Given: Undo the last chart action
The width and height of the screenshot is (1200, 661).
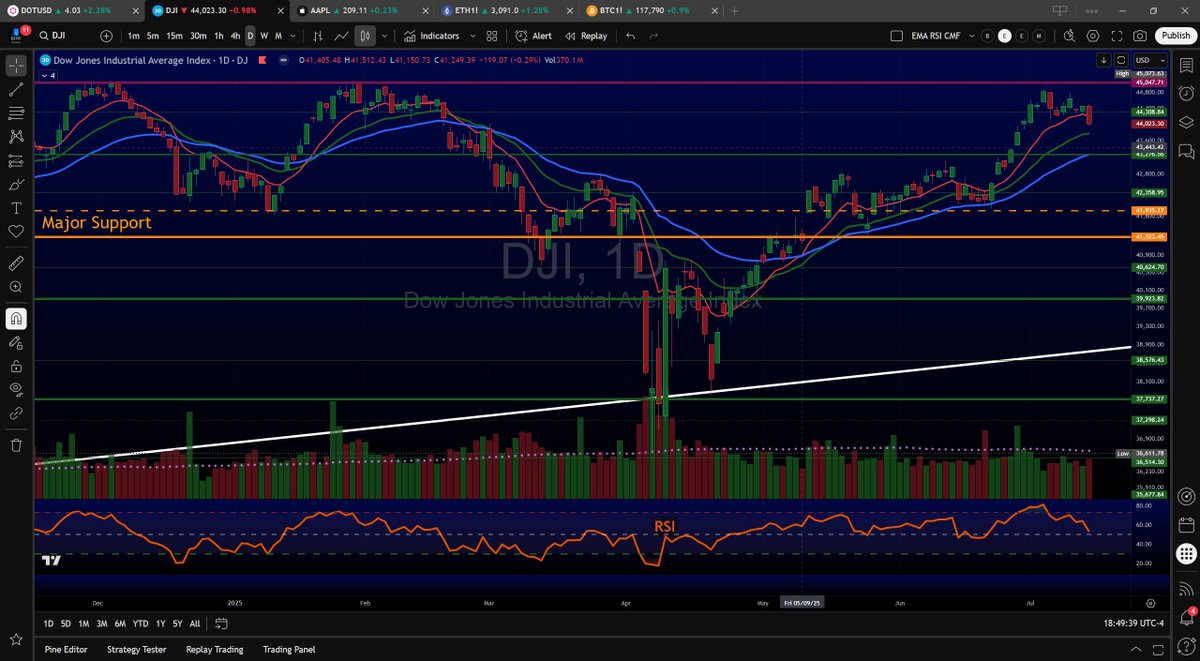Looking at the screenshot, I should [630, 36].
